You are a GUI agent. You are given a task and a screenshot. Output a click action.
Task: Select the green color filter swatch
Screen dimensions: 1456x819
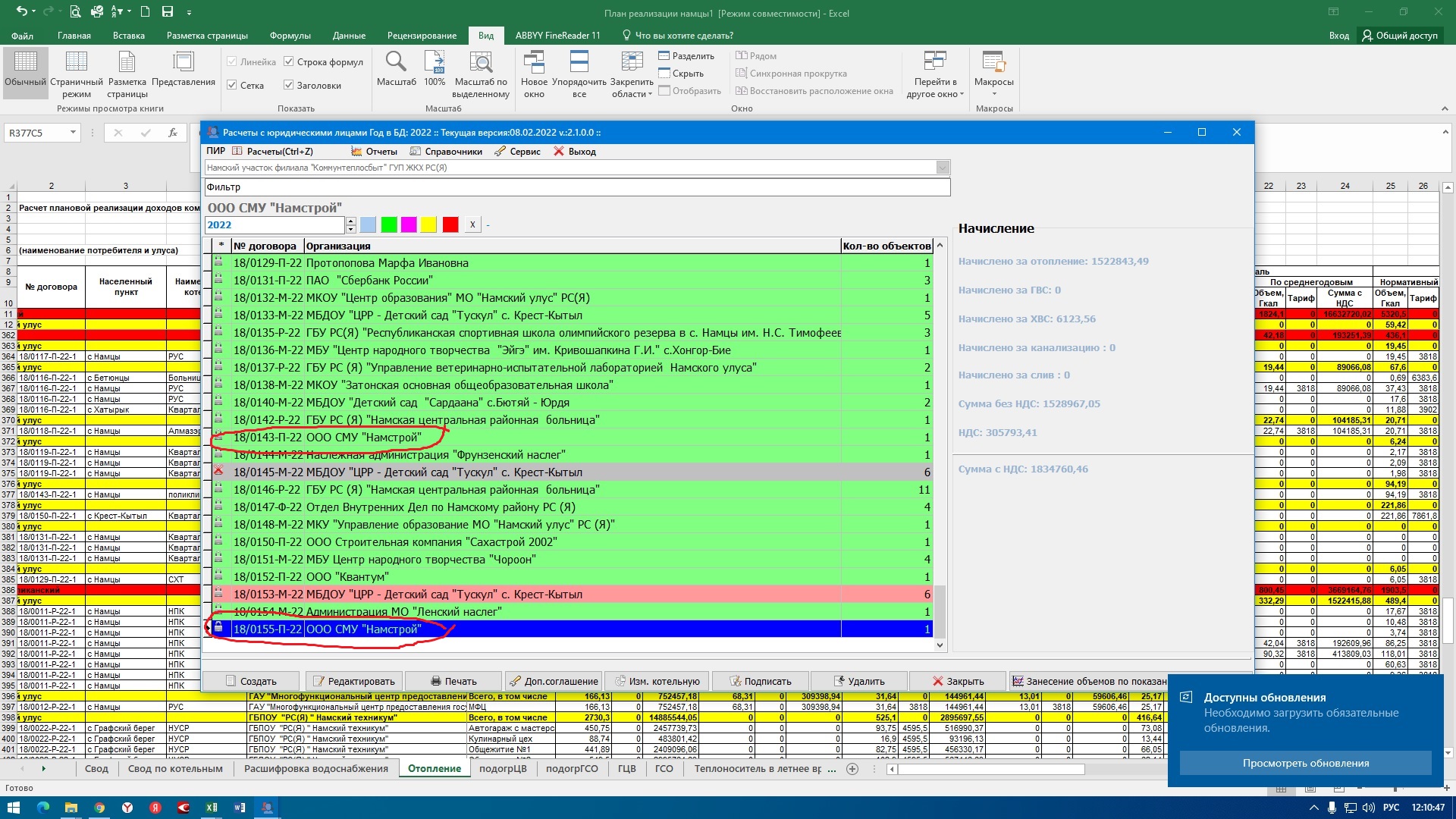[389, 224]
